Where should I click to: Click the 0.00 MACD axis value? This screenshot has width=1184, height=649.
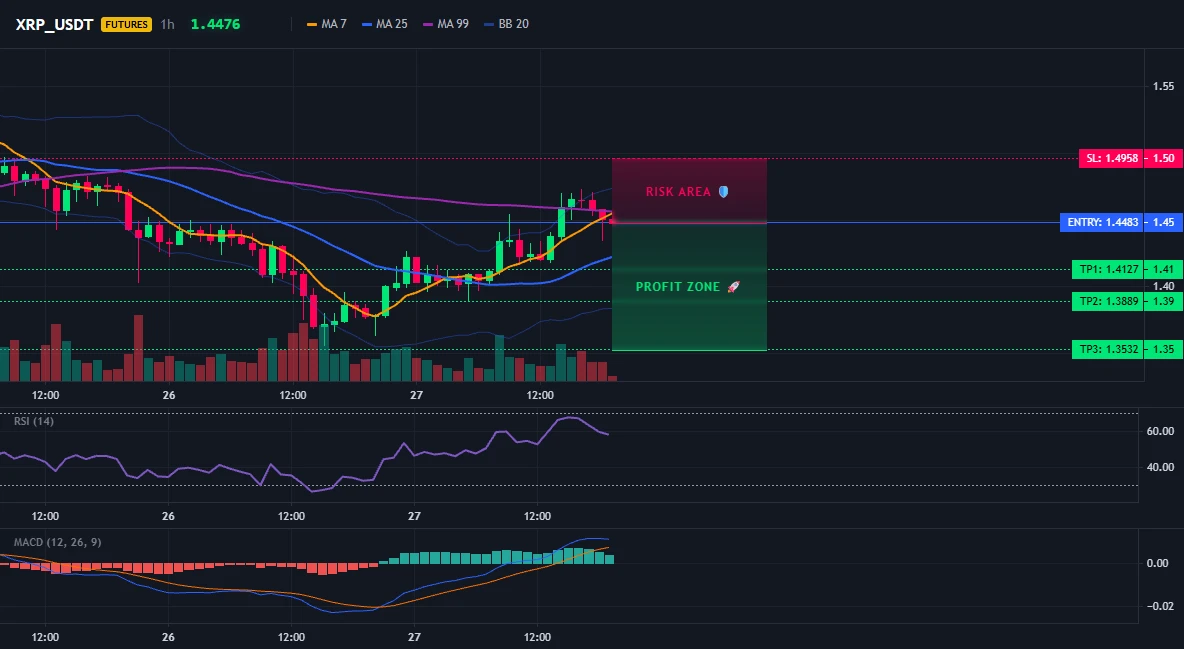pos(1158,563)
